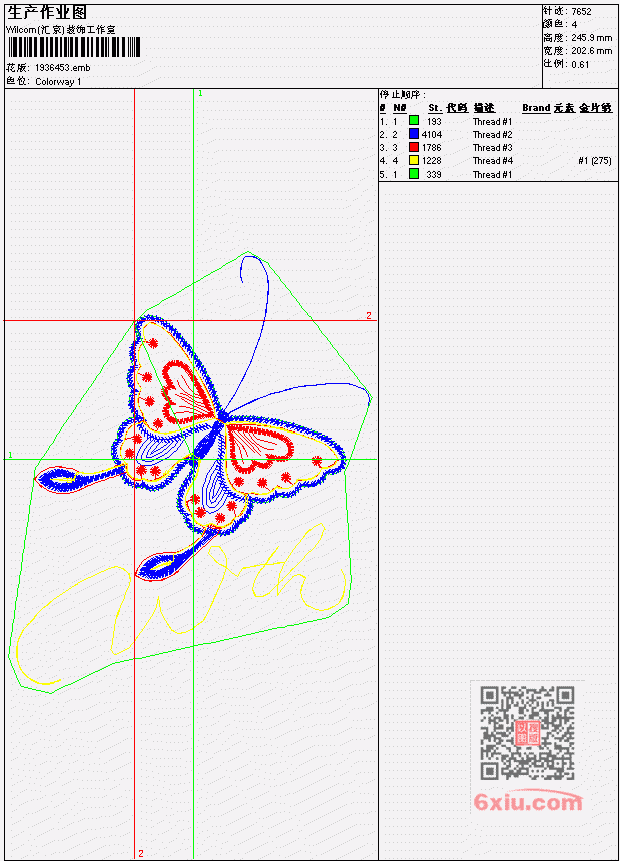The width and height of the screenshot is (620, 861).
Task: Click the red stamp inside the QR code
Action: (x=528, y=733)
